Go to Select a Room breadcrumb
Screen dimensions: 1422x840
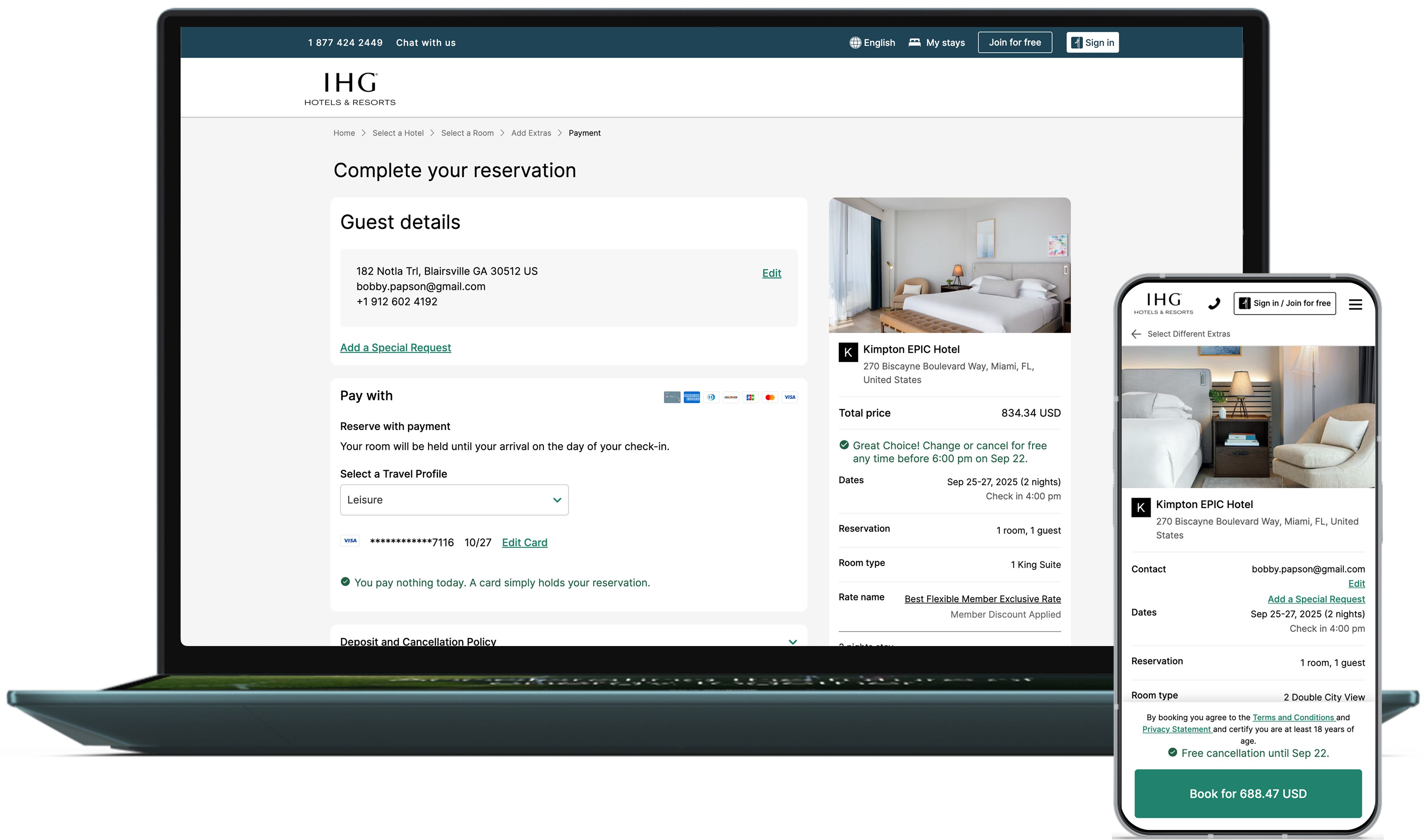coord(467,133)
